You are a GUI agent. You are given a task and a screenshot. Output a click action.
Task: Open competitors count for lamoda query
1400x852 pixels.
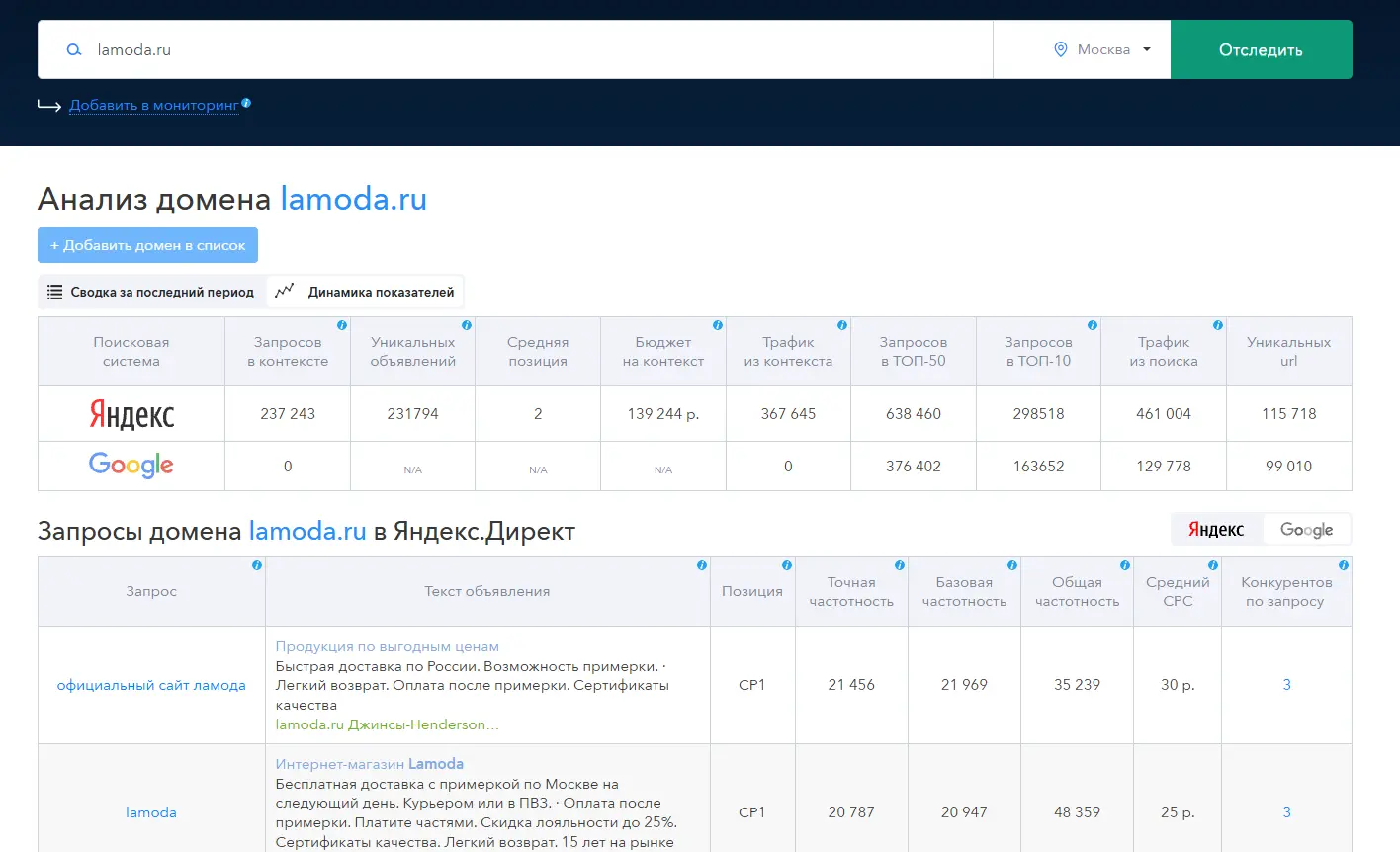click(1286, 811)
